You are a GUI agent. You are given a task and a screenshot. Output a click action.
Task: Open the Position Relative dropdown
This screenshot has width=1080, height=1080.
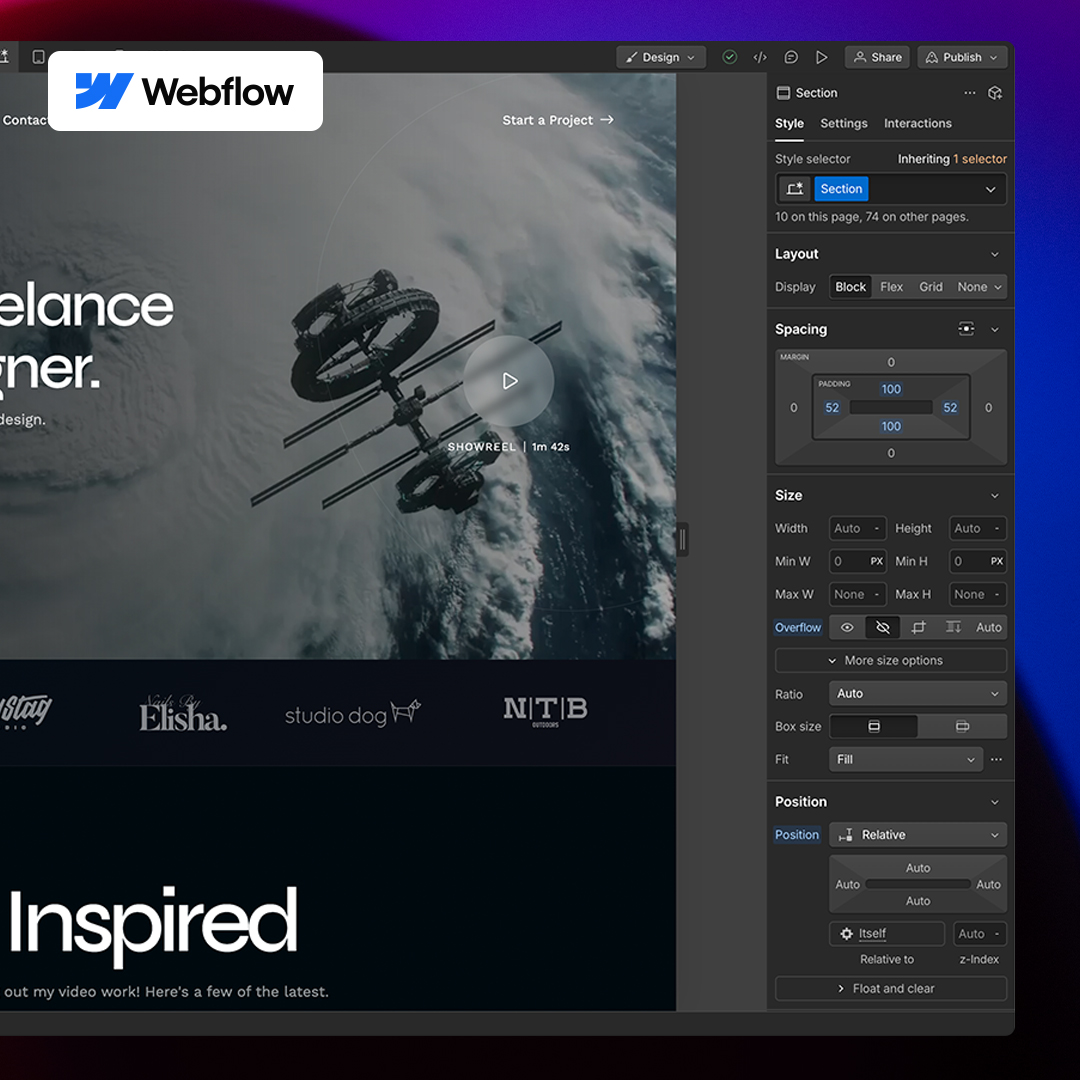pos(917,834)
